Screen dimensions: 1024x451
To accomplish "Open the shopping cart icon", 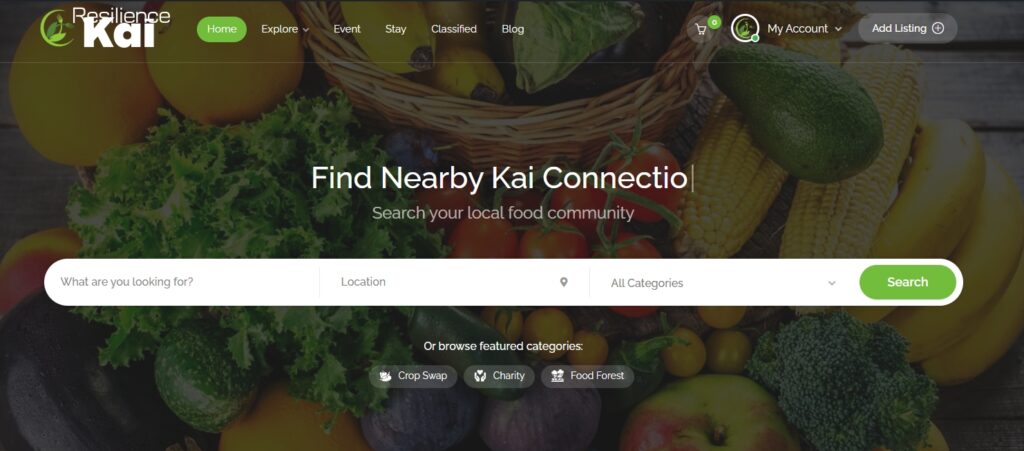I will tap(701, 29).
